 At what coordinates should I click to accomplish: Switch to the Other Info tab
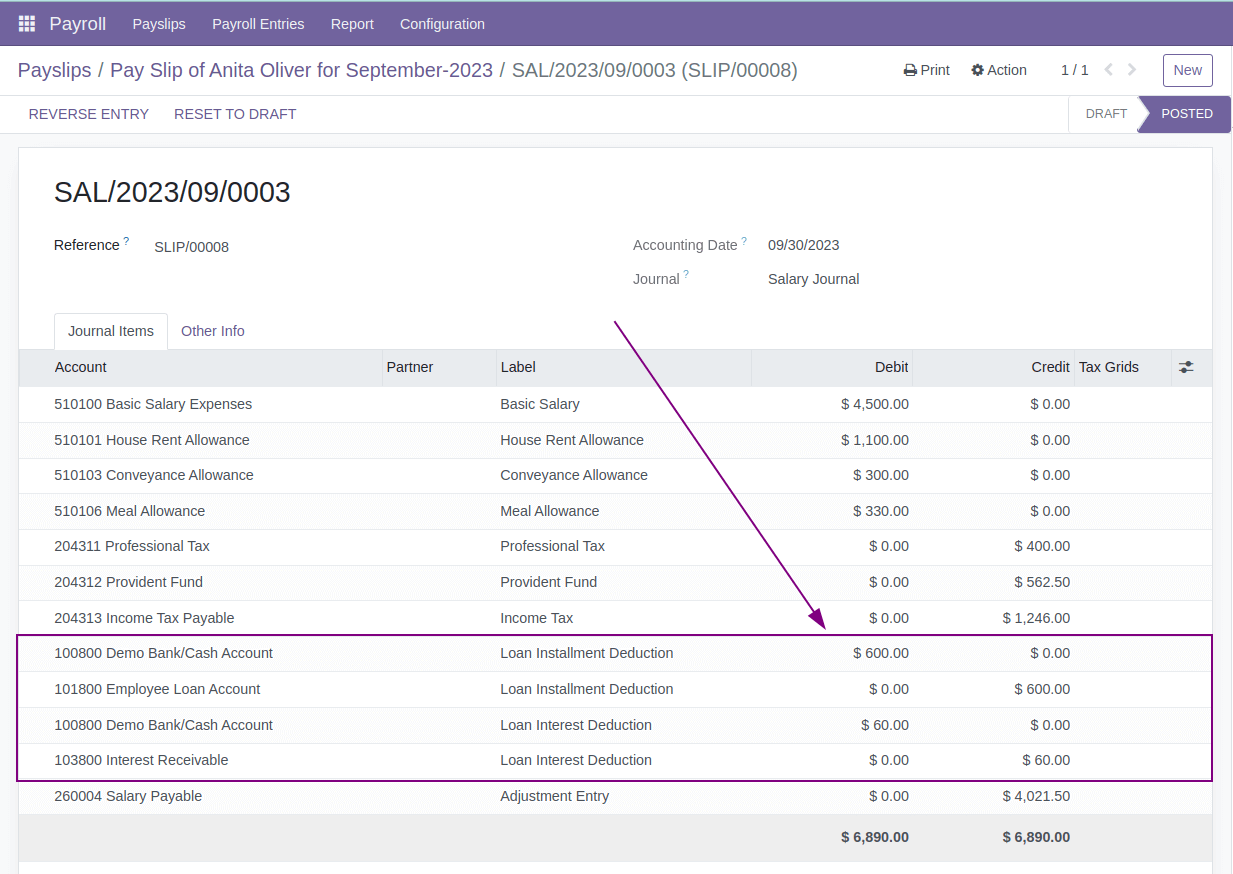pos(212,331)
